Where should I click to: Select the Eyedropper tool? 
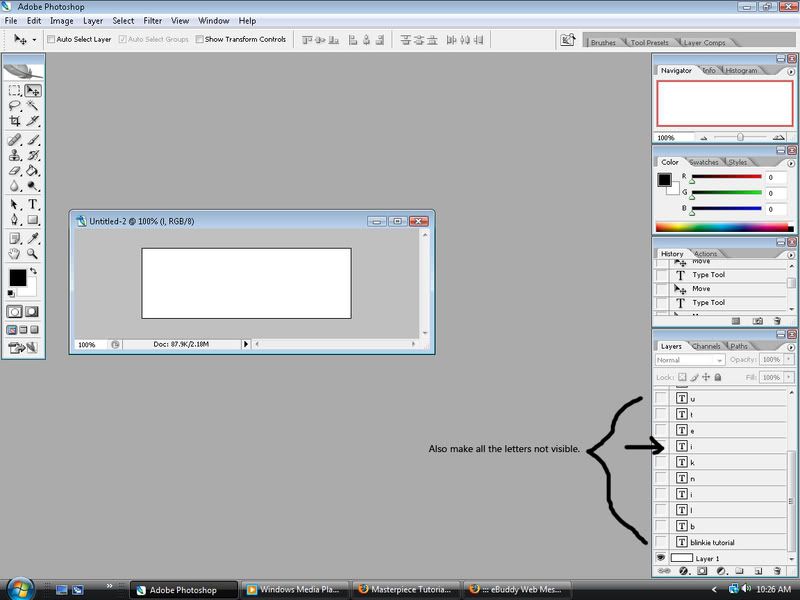pyautogui.click(x=33, y=238)
